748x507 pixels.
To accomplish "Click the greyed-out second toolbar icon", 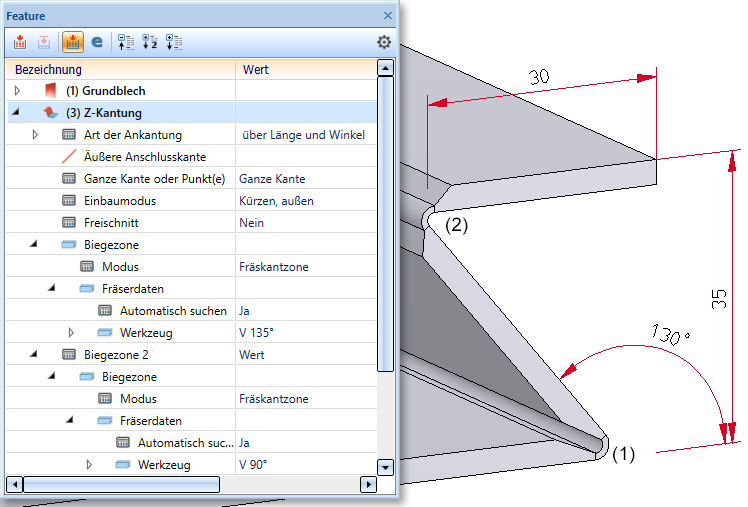I will tap(44, 42).
